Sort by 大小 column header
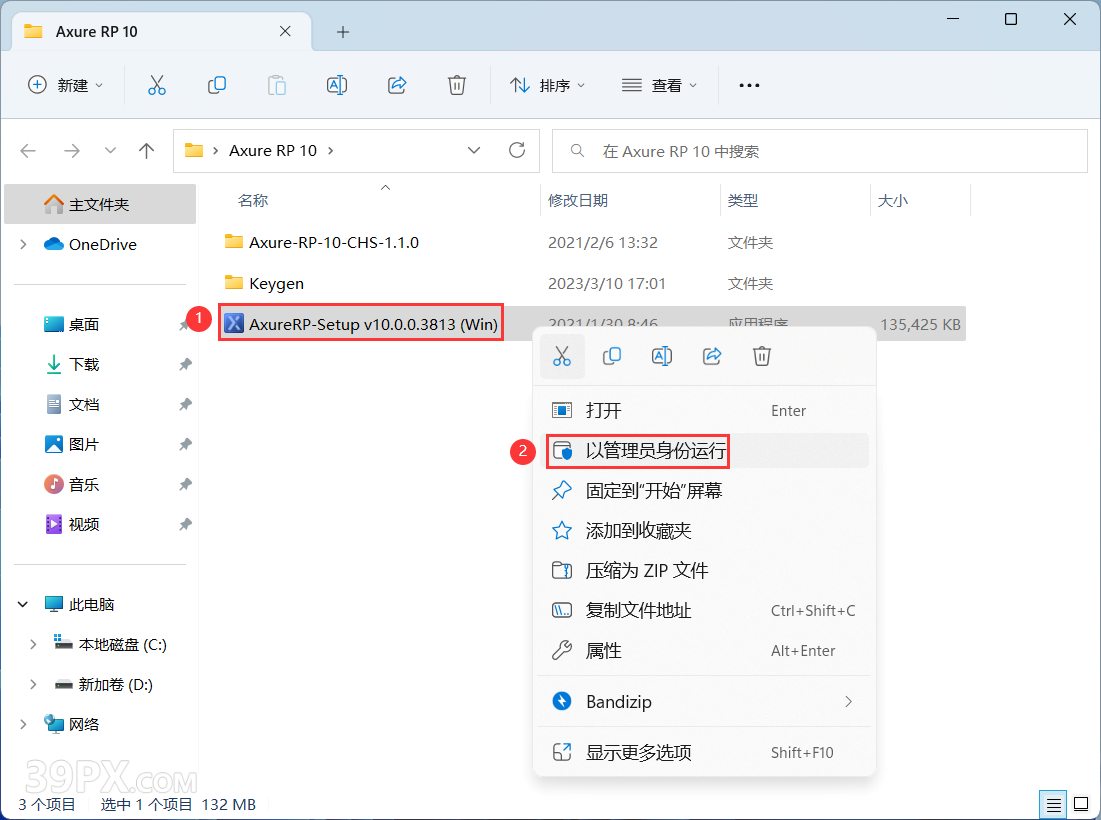 tap(893, 201)
